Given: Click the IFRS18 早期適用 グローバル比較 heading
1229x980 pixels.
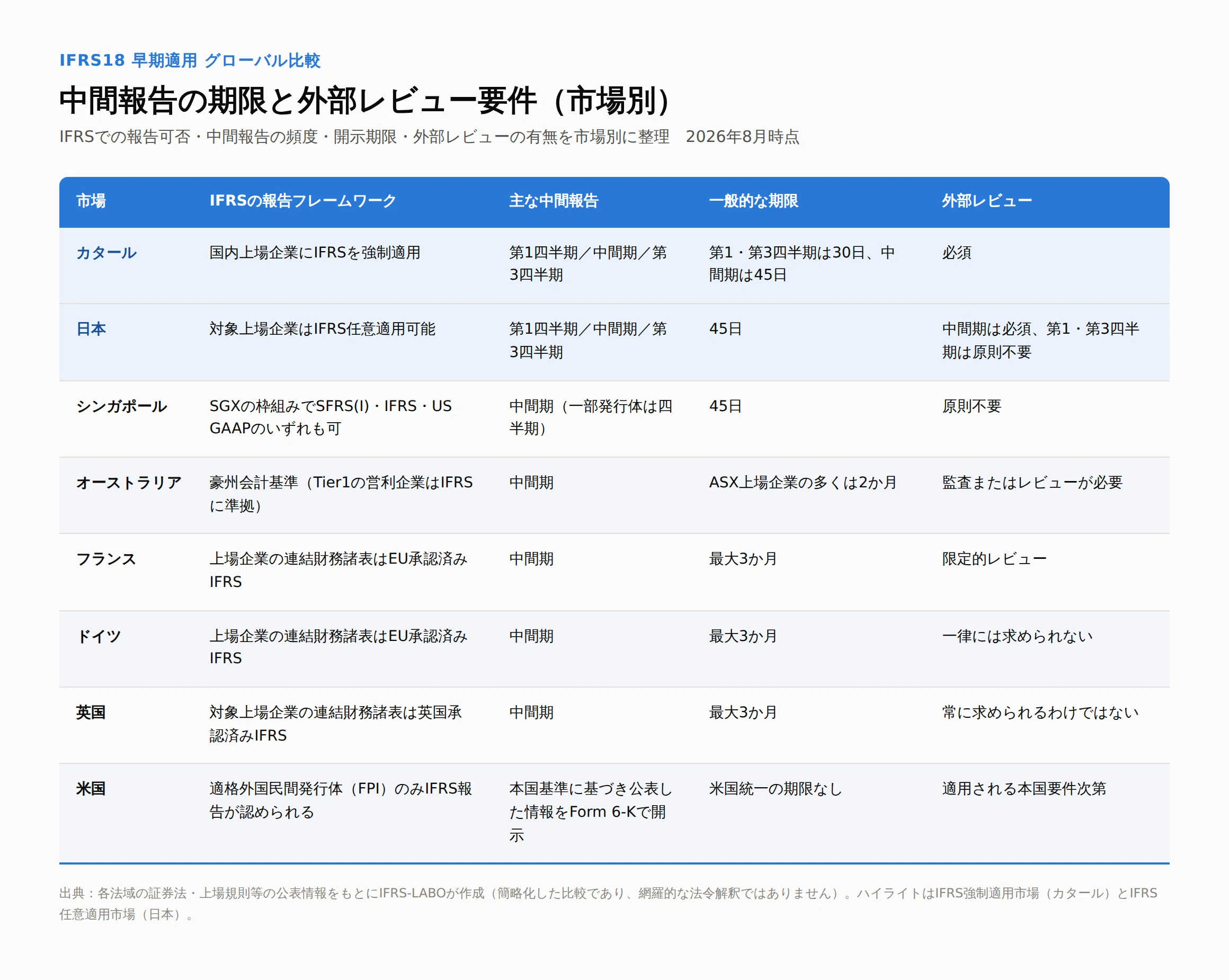Looking at the screenshot, I should [190, 60].
